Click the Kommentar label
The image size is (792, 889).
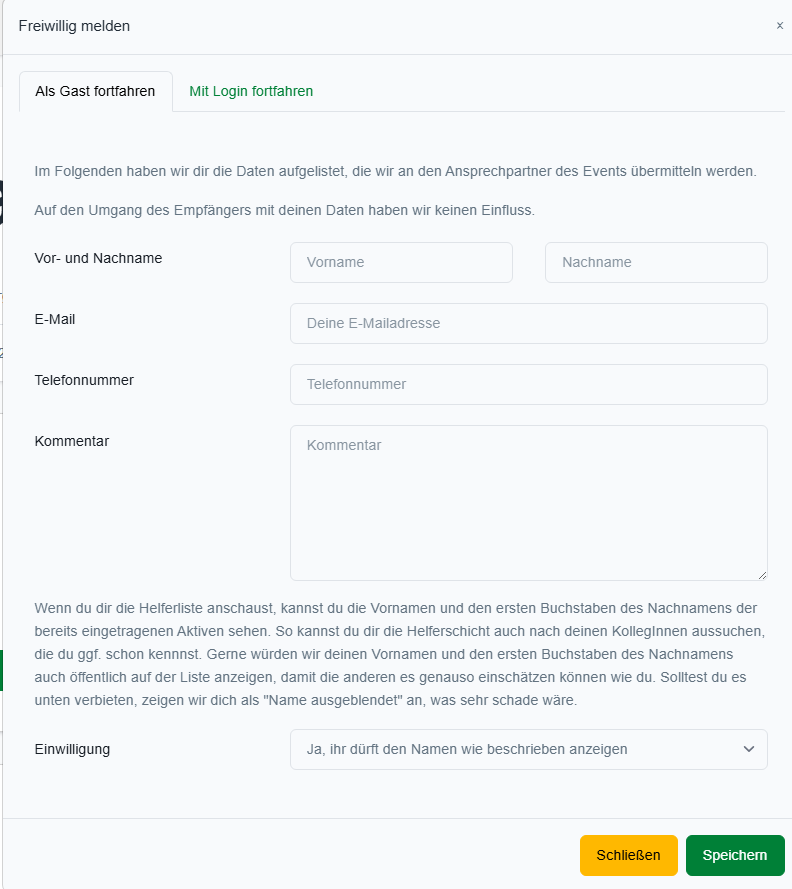coord(72,441)
